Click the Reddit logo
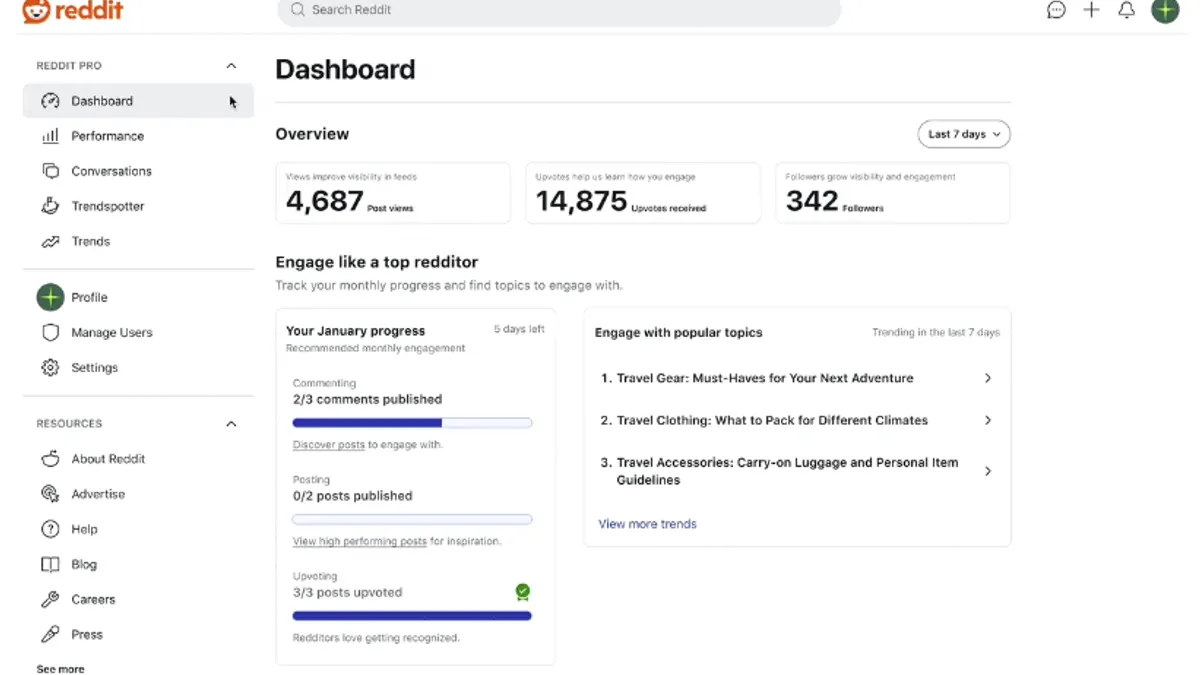1200x675 pixels. coord(73,11)
